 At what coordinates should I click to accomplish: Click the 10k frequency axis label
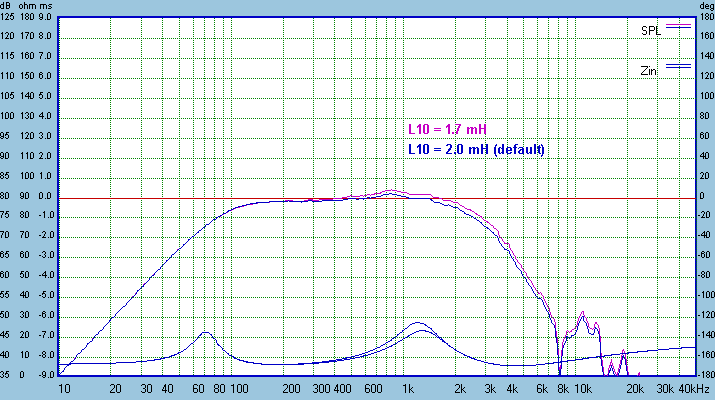tap(579, 388)
